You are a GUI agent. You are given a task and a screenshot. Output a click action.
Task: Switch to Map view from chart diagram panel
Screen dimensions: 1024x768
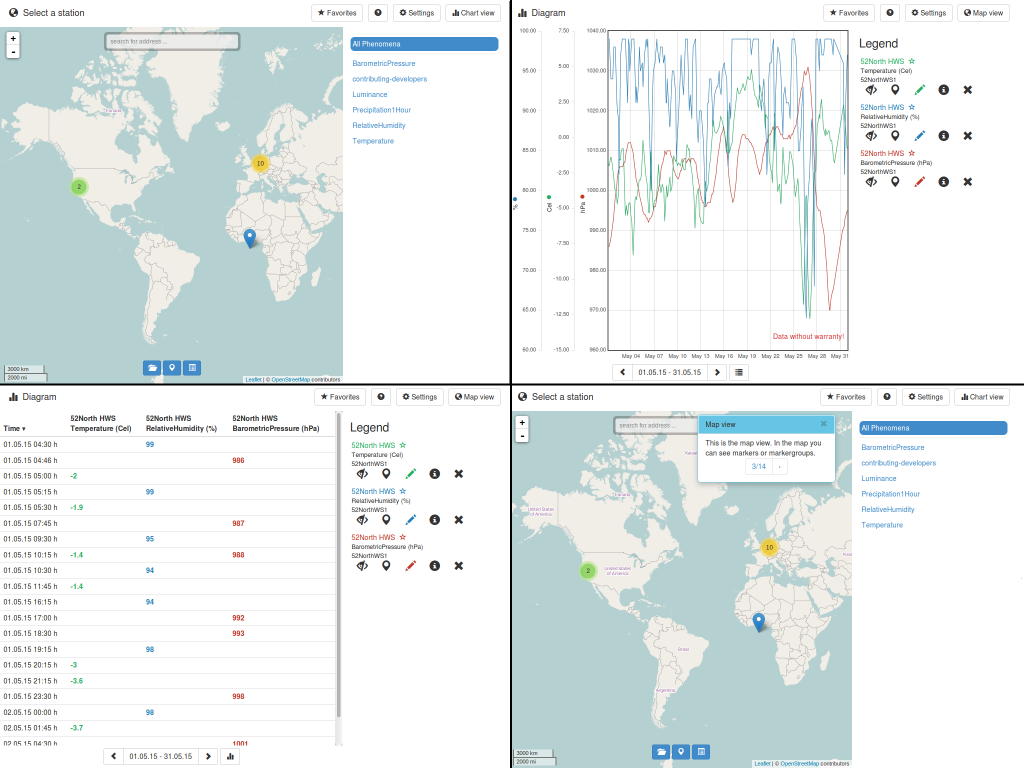click(984, 13)
